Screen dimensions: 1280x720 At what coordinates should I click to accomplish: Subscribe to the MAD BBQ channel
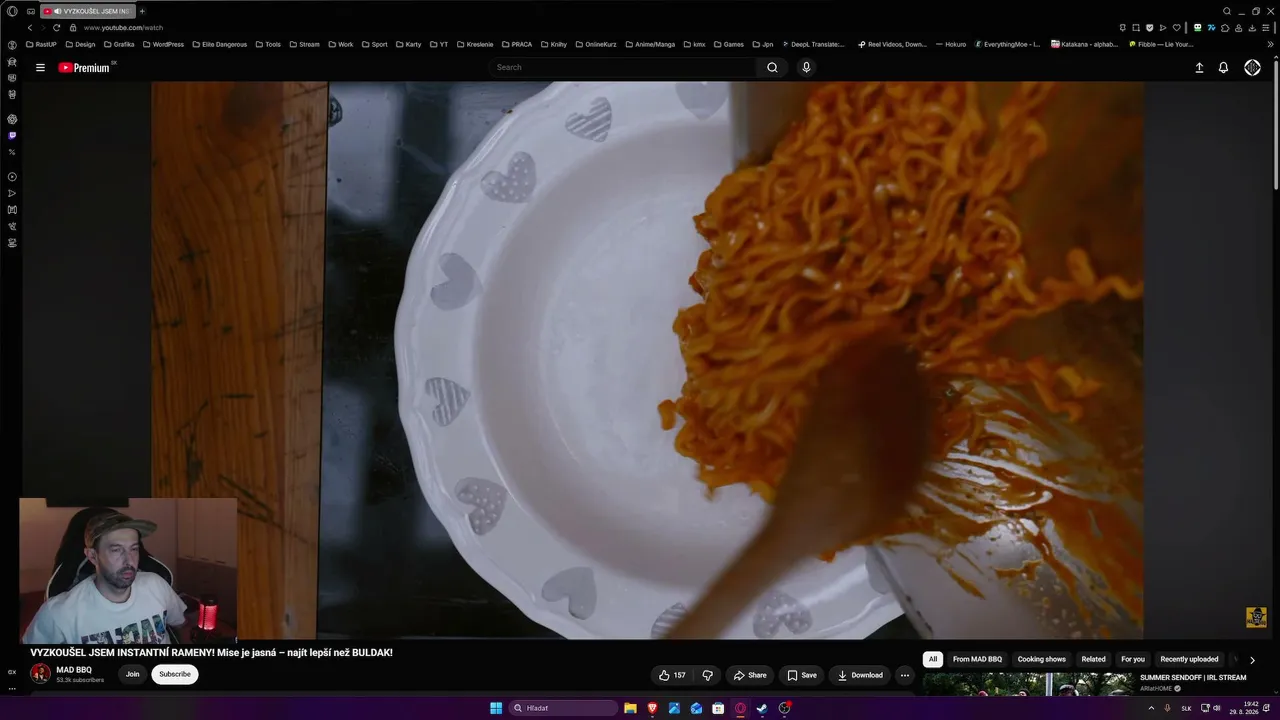[x=175, y=675]
